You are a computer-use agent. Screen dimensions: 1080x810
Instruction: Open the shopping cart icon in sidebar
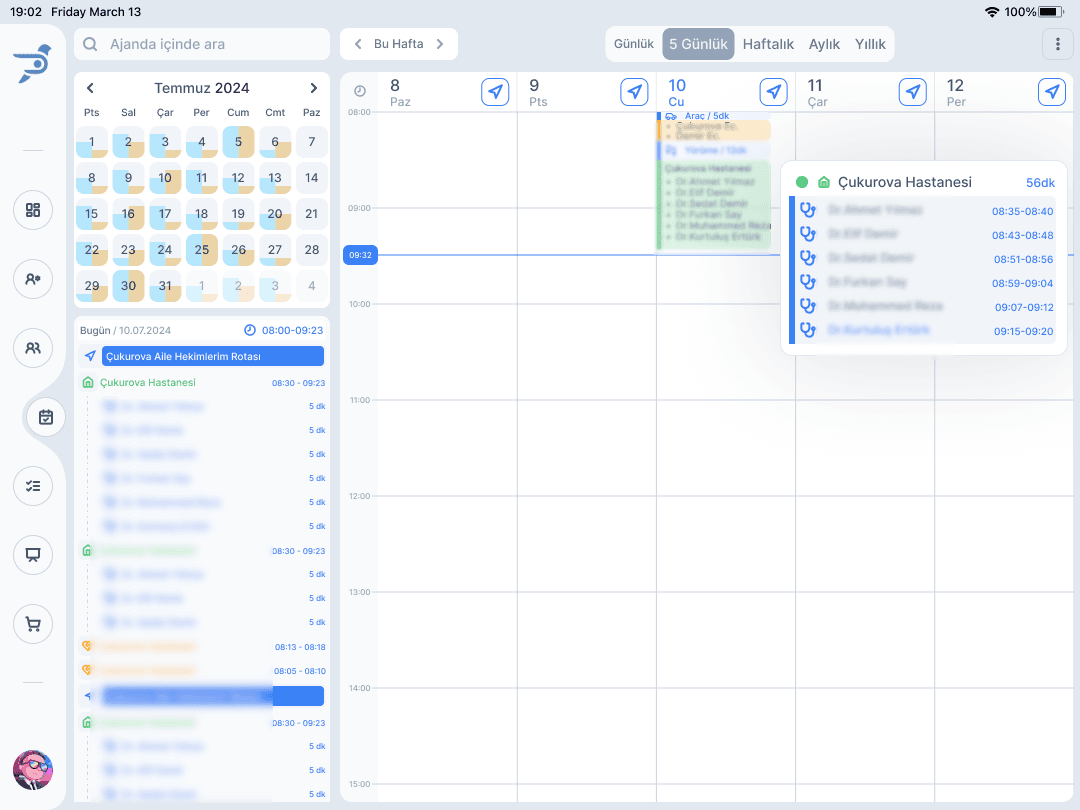tap(33, 625)
